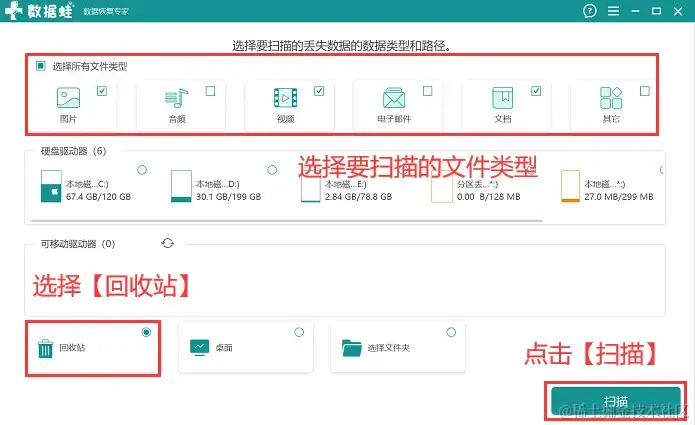Screen dimensions: 695x425
Task: Click the 2.84 GB/78.8 GB drive size text
Action: click(358, 197)
